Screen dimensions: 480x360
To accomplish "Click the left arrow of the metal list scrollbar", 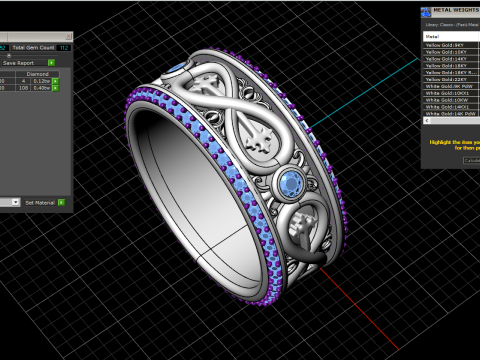I will 427,121.
